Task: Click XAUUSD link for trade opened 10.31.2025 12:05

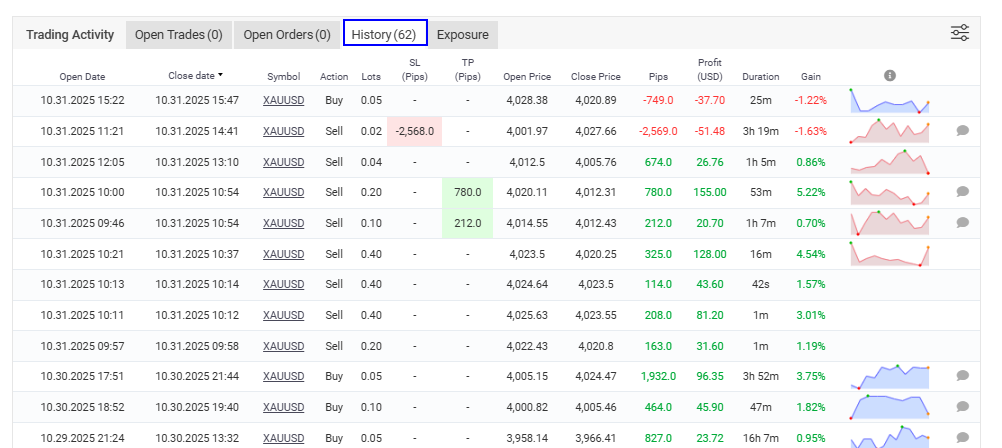Action: [283, 162]
